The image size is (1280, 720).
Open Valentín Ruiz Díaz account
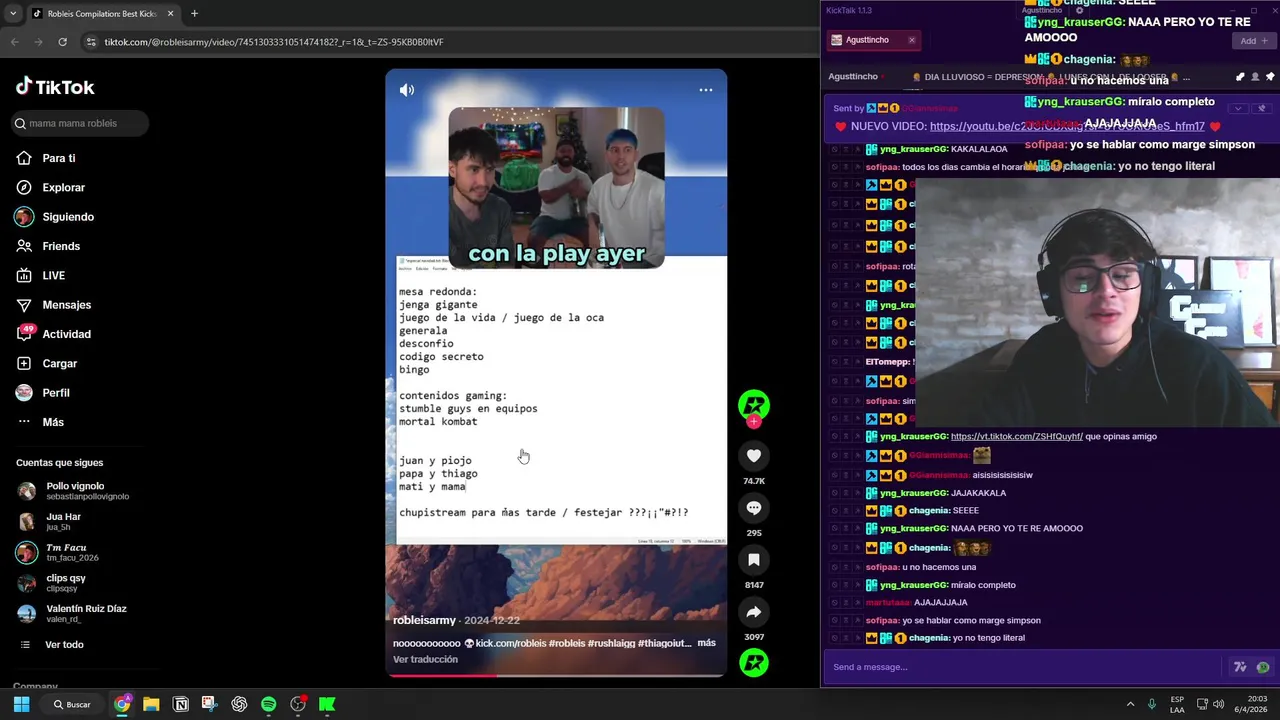click(72, 613)
